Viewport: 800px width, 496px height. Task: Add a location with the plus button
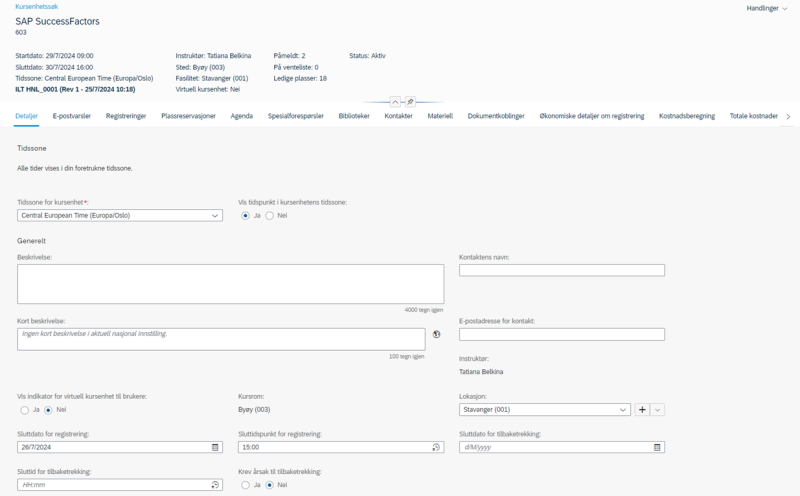(x=642, y=409)
